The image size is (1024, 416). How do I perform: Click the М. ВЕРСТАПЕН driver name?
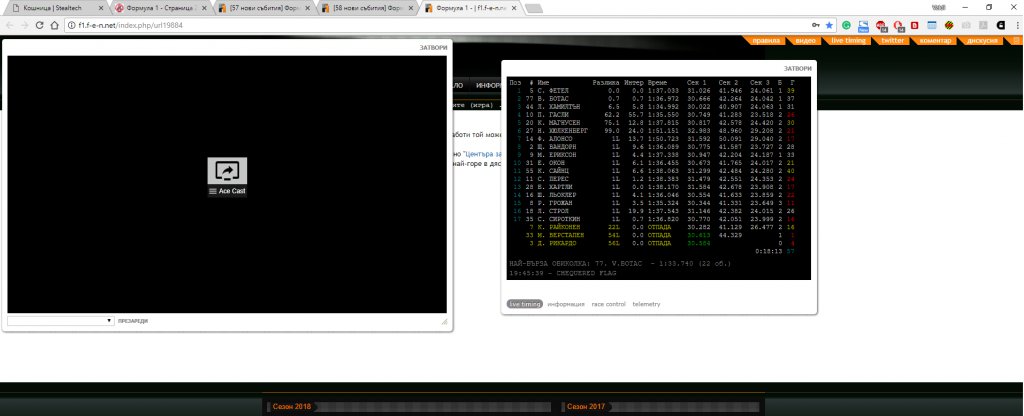pyautogui.click(x=560, y=234)
